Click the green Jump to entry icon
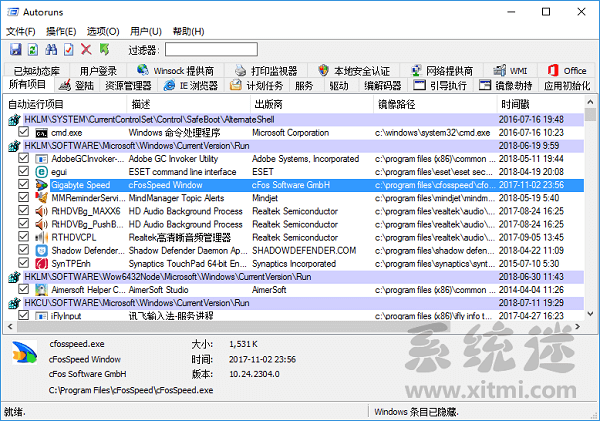The width and height of the screenshot is (600, 421). [104, 49]
